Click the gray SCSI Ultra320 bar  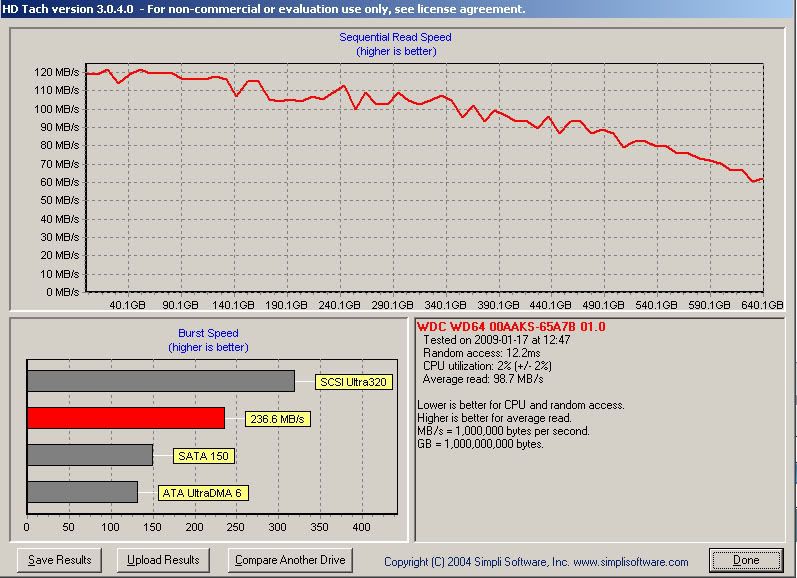(x=160, y=381)
